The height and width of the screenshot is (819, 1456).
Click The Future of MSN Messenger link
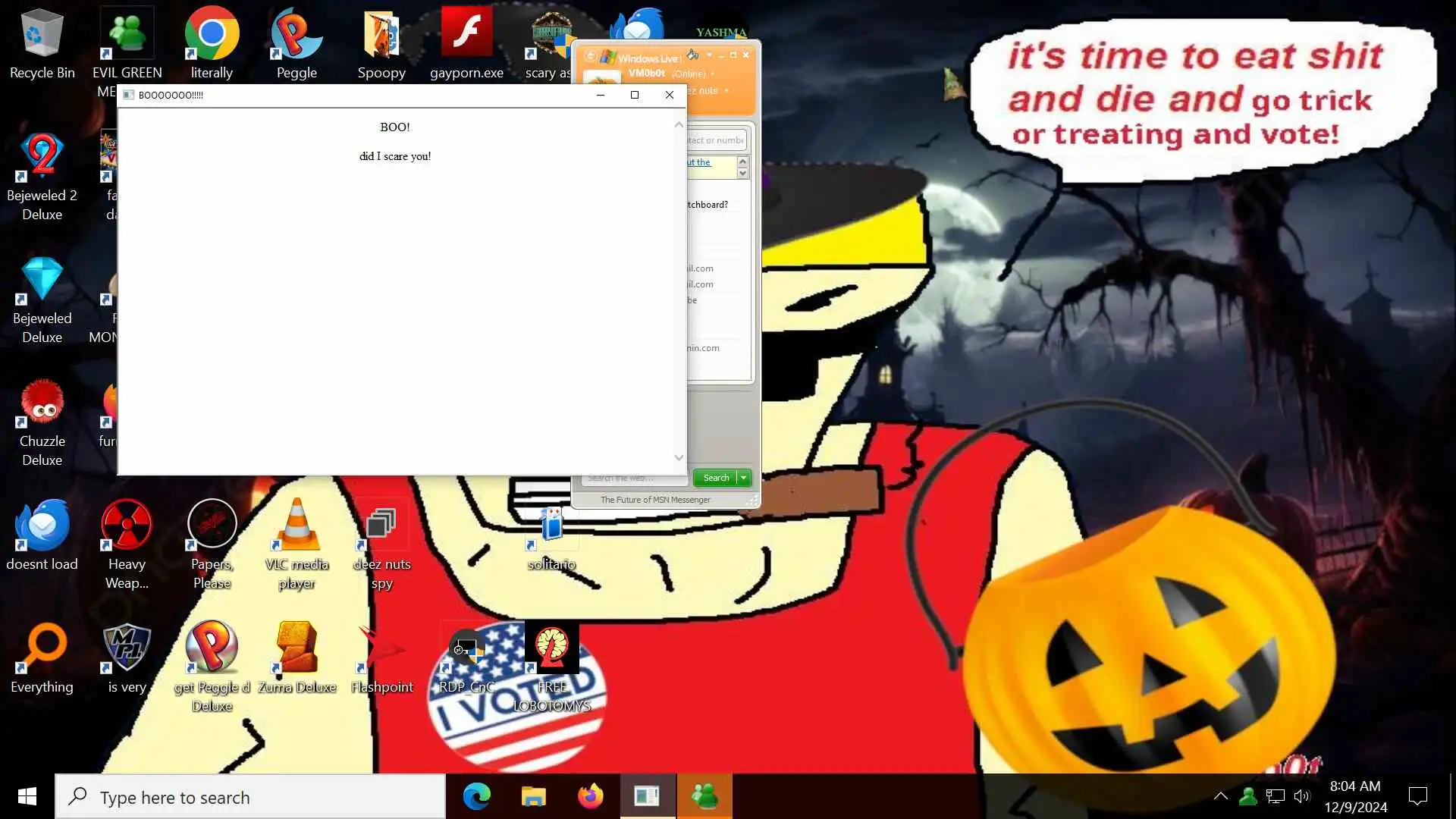point(655,500)
